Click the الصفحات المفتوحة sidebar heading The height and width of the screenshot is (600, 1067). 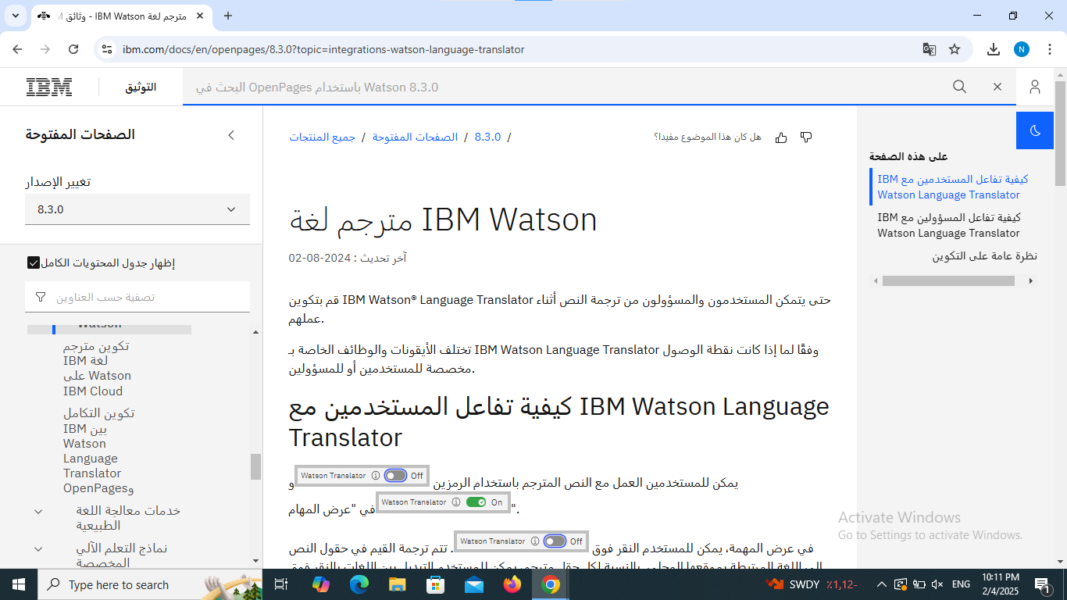(80, 135)
